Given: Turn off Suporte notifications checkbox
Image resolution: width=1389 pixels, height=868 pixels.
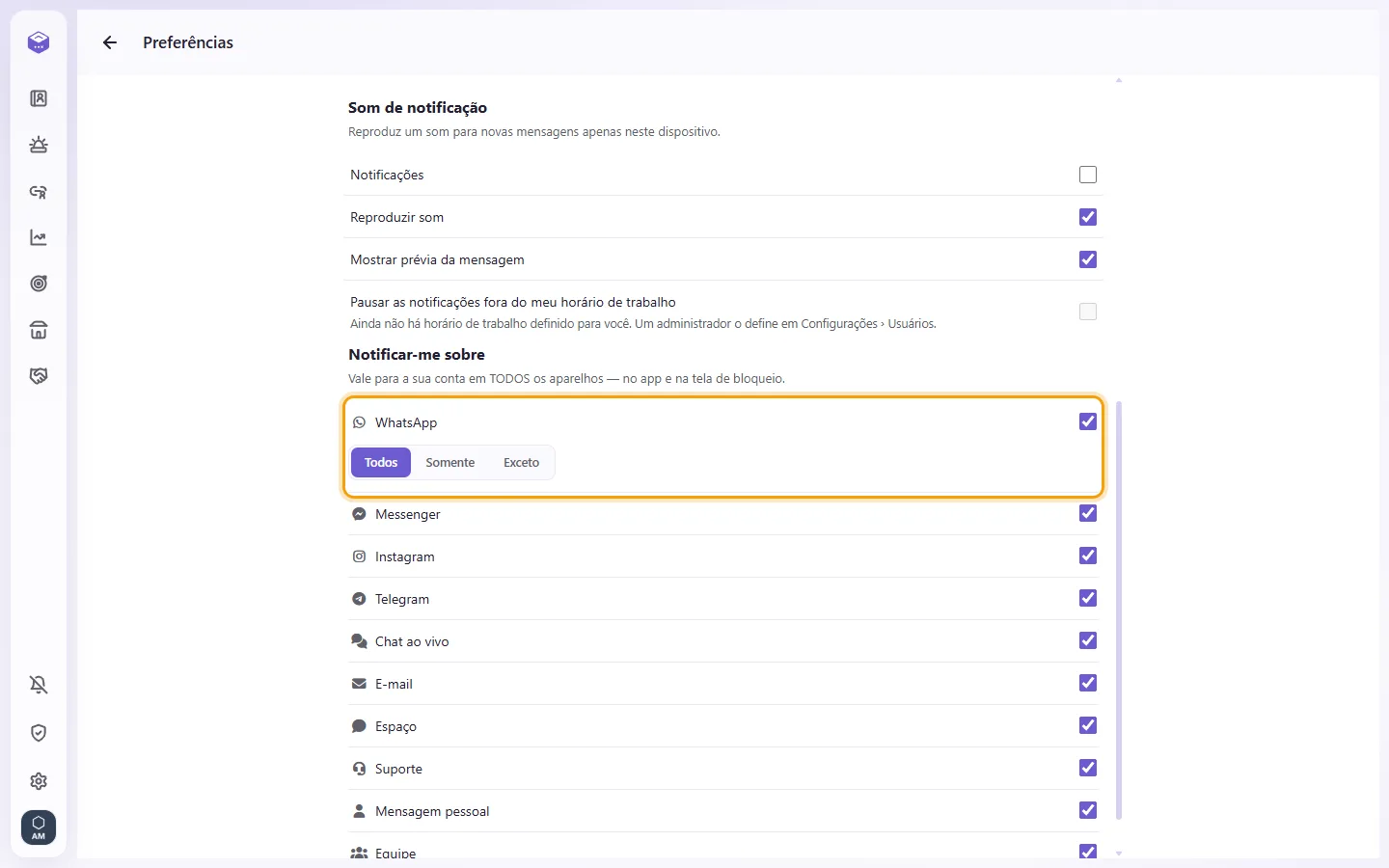Looking at the screenshot, I should [x=1088, y=768].
